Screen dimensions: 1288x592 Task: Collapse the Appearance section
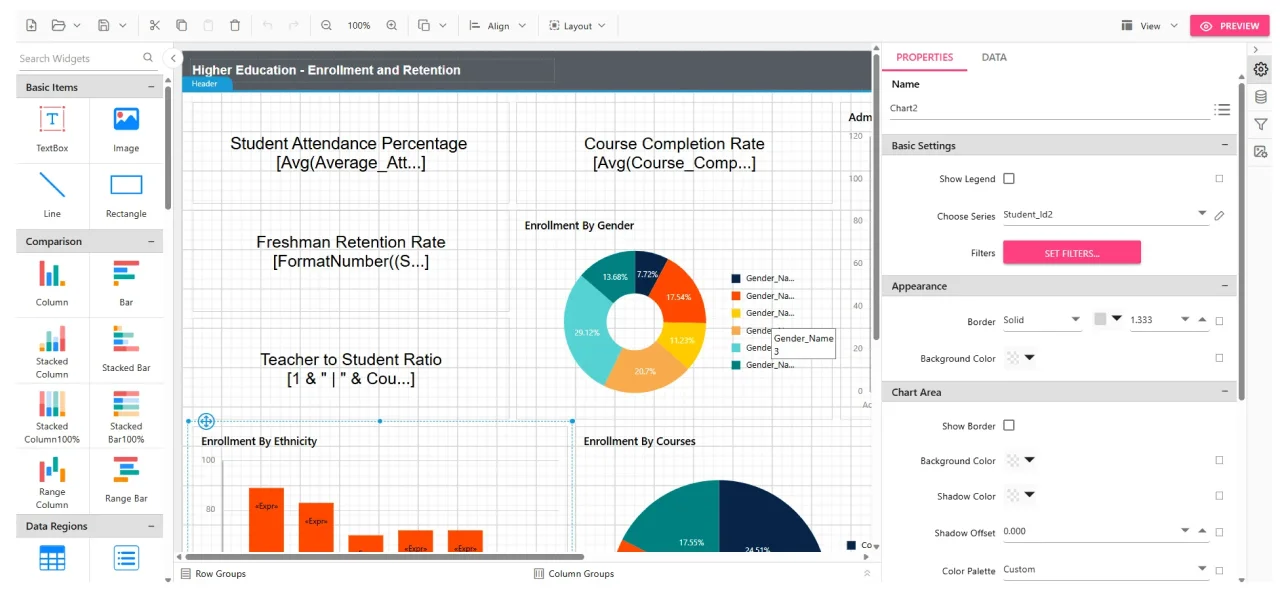tap(1225, 286)
